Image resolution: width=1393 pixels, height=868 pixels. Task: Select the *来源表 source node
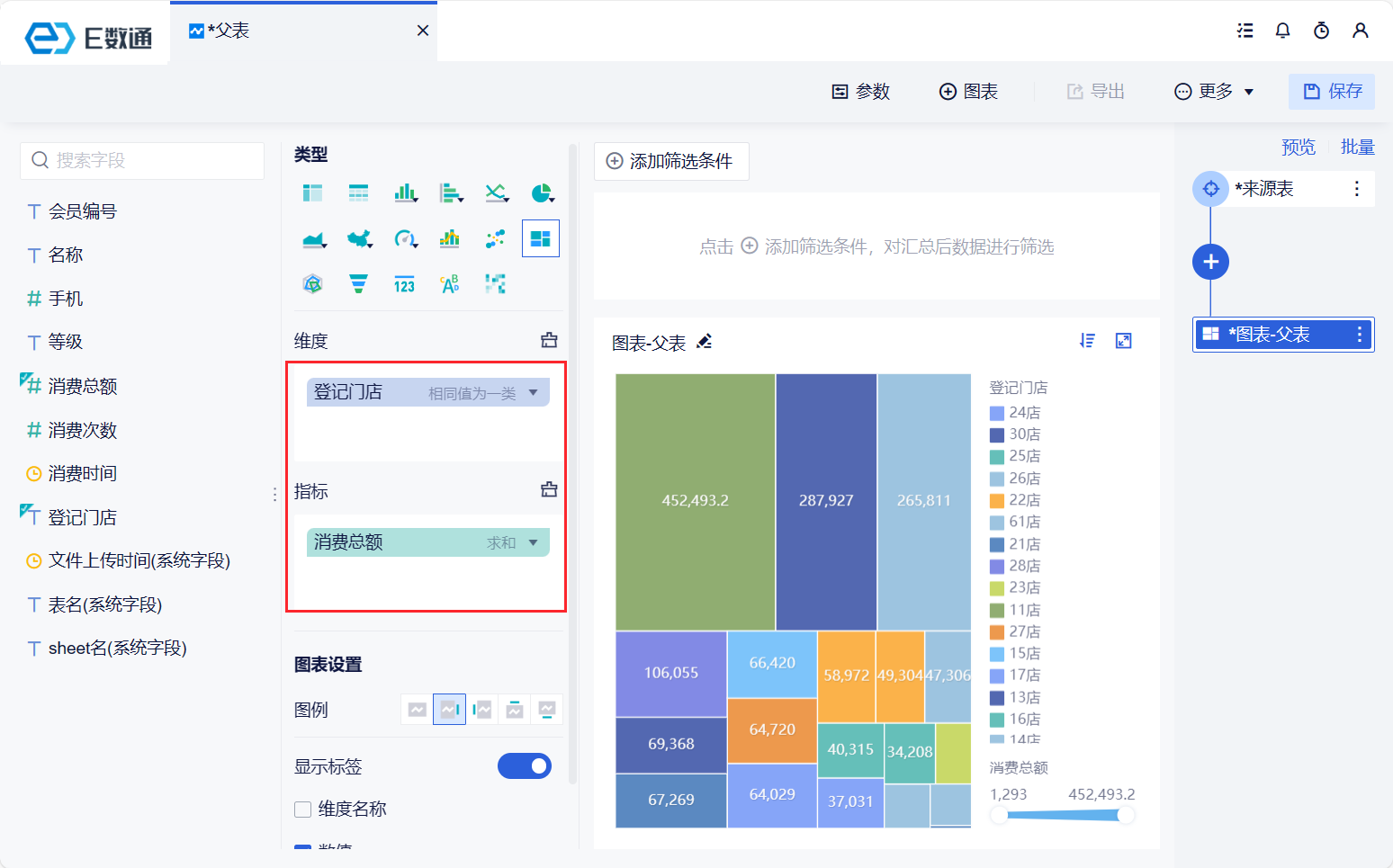(1283, 189)
